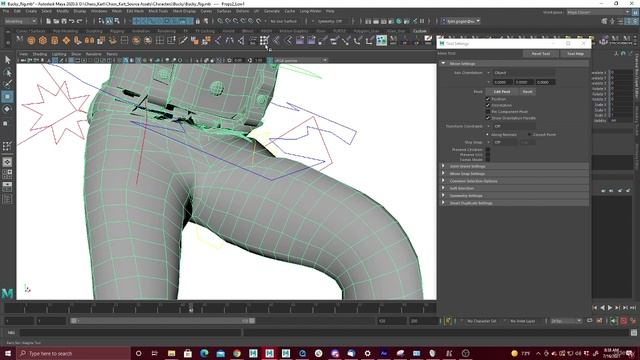Click the Save Scene icon

pos(64,21)
